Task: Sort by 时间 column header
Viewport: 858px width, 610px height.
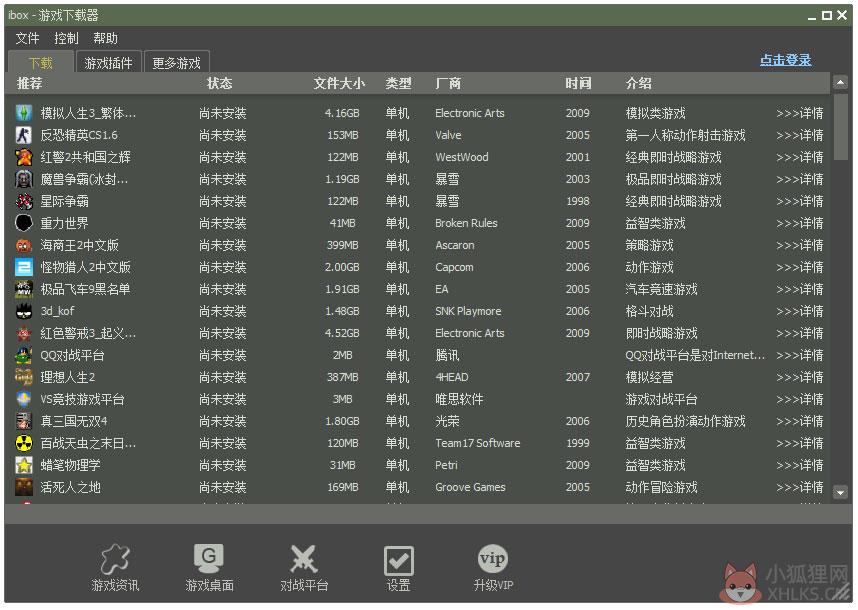Action: pyautogui.click(x=578, y=83)
